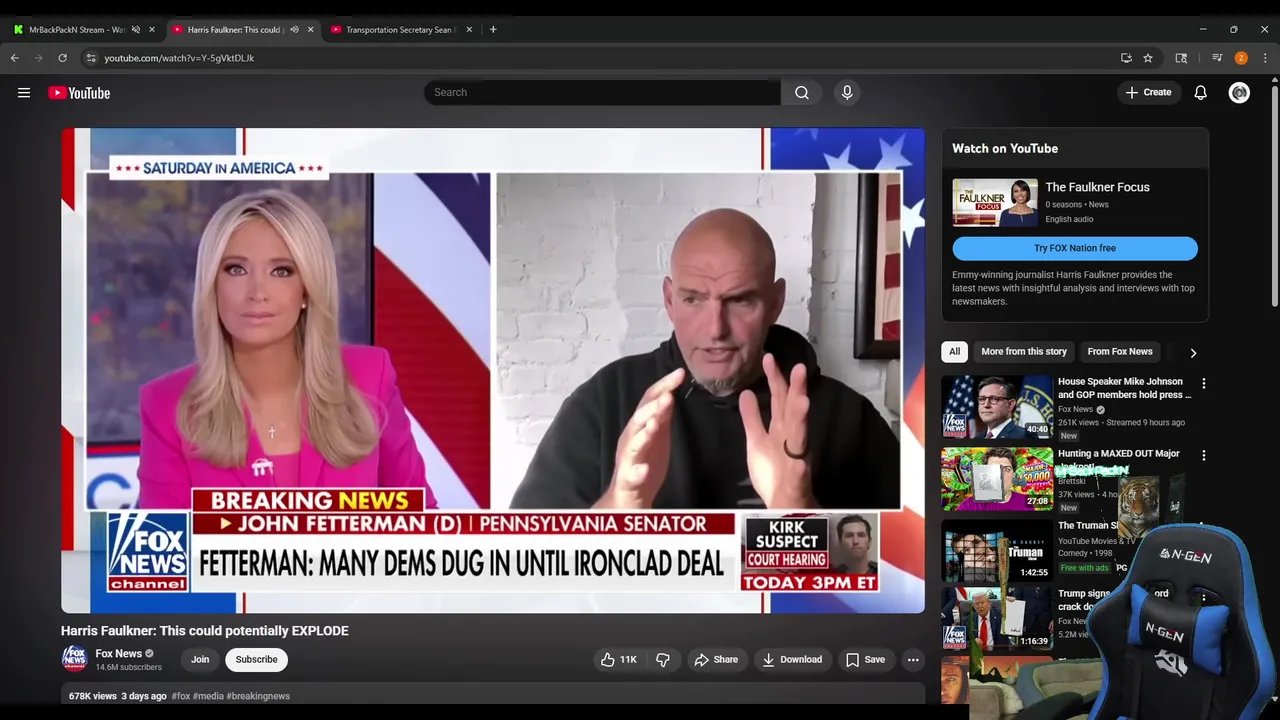Open more actions ellipsis under video
The image size is (1280, 720).
tap(913, 660)
